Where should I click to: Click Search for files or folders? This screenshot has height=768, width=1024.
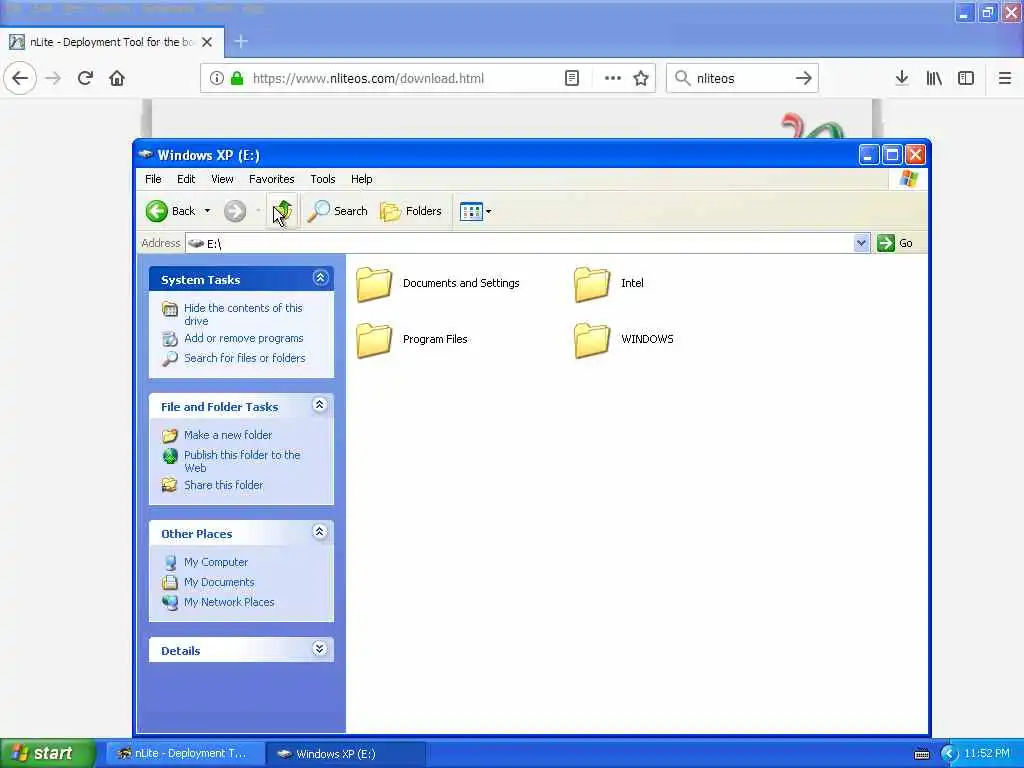[x=244, y=358]
